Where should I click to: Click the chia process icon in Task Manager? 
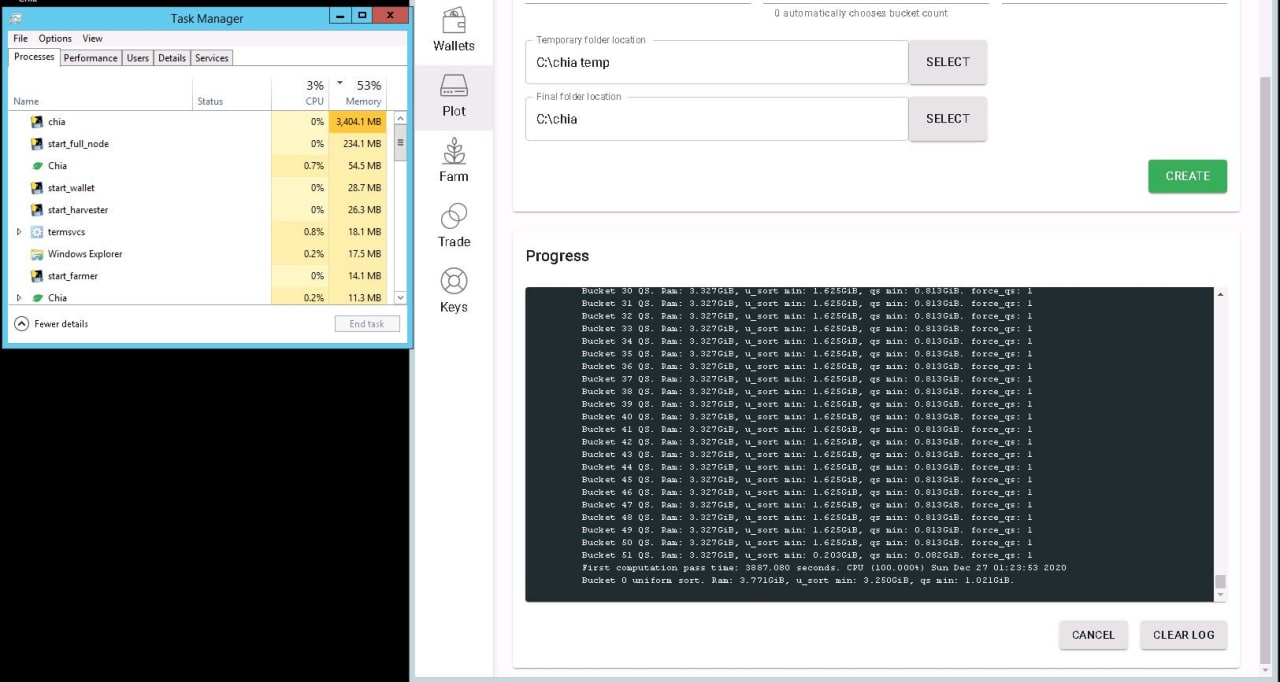coord(37,122)
